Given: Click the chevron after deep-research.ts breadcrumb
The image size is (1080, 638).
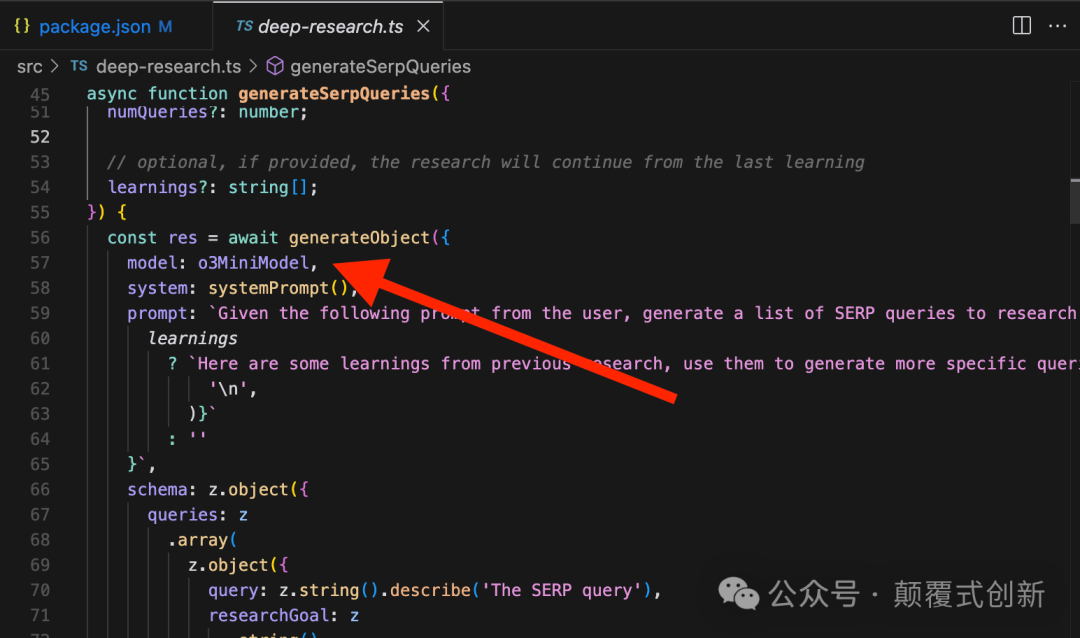Looking at the screenshot, I should [x=253, y=67].
